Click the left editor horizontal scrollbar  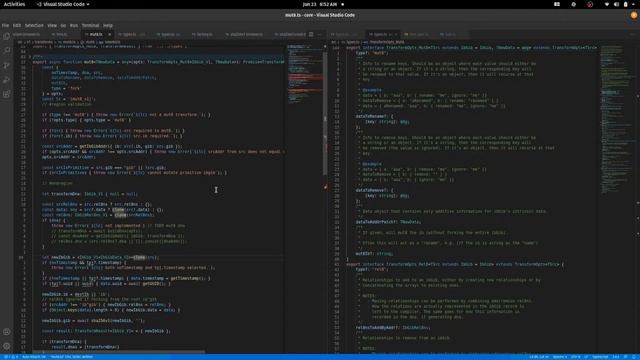118,351
